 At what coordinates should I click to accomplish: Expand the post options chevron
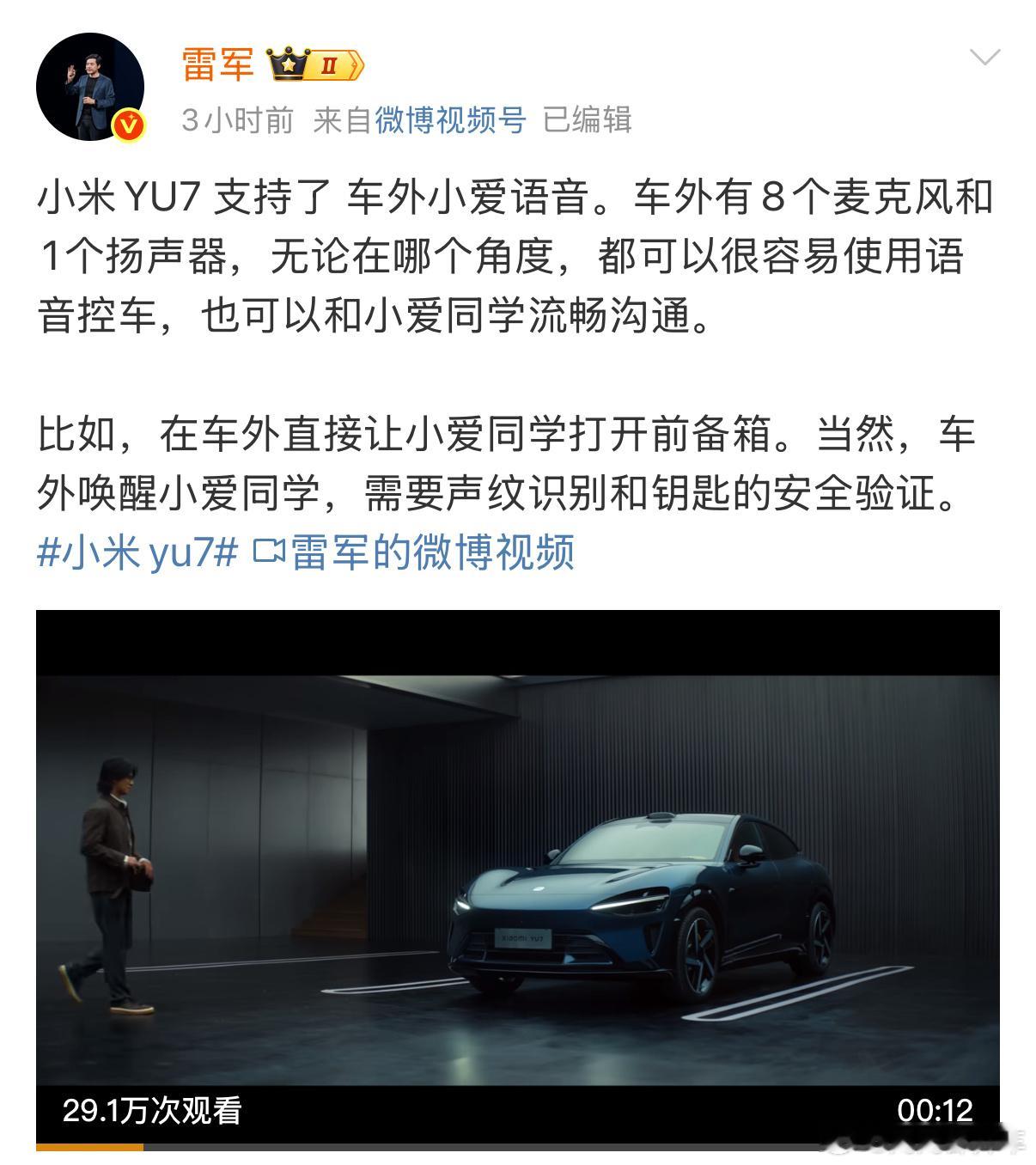coord(984,57)
